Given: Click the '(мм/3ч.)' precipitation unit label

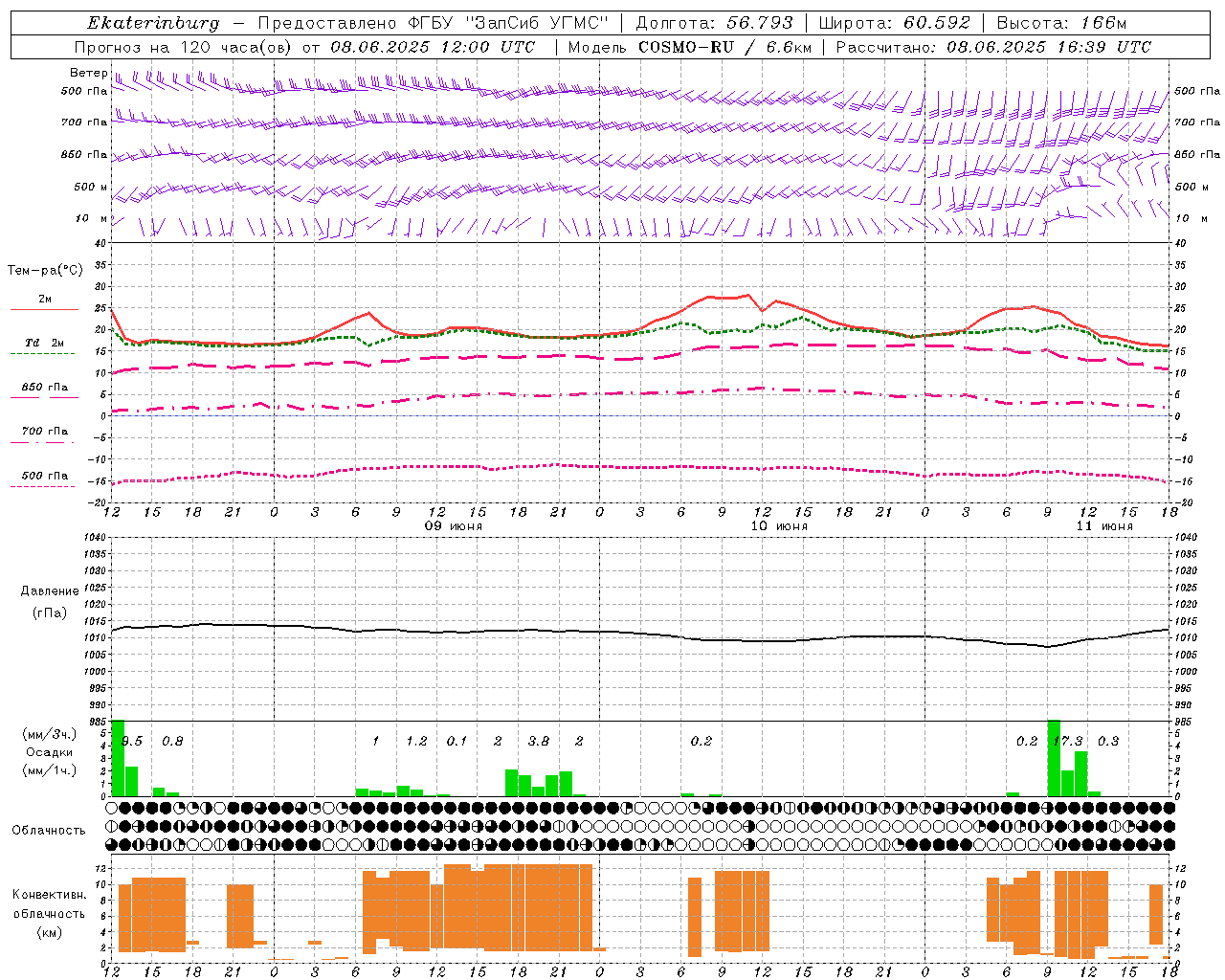Looking at the screenshot, I should (x=49, y=734).
